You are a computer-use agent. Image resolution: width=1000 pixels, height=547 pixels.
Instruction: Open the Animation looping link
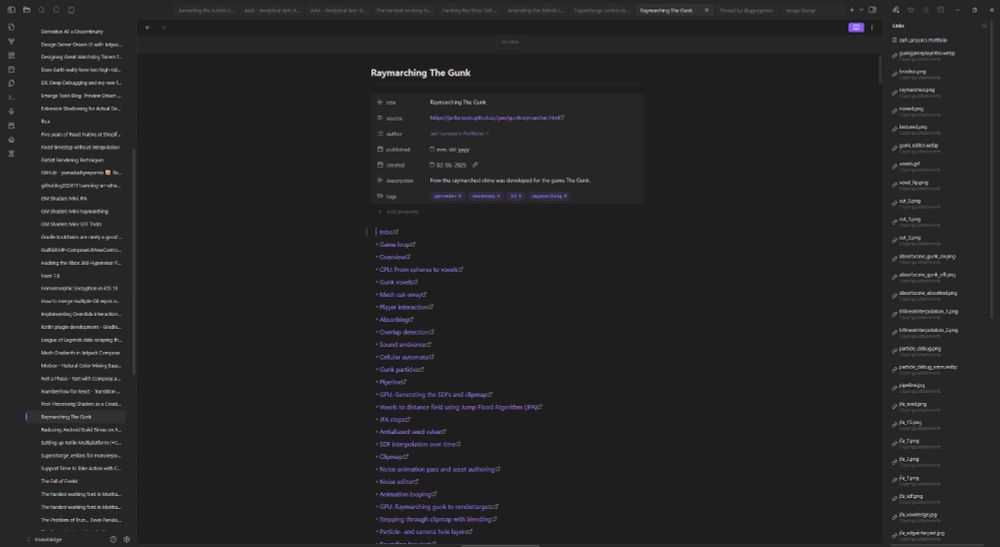tap(408, 494)
